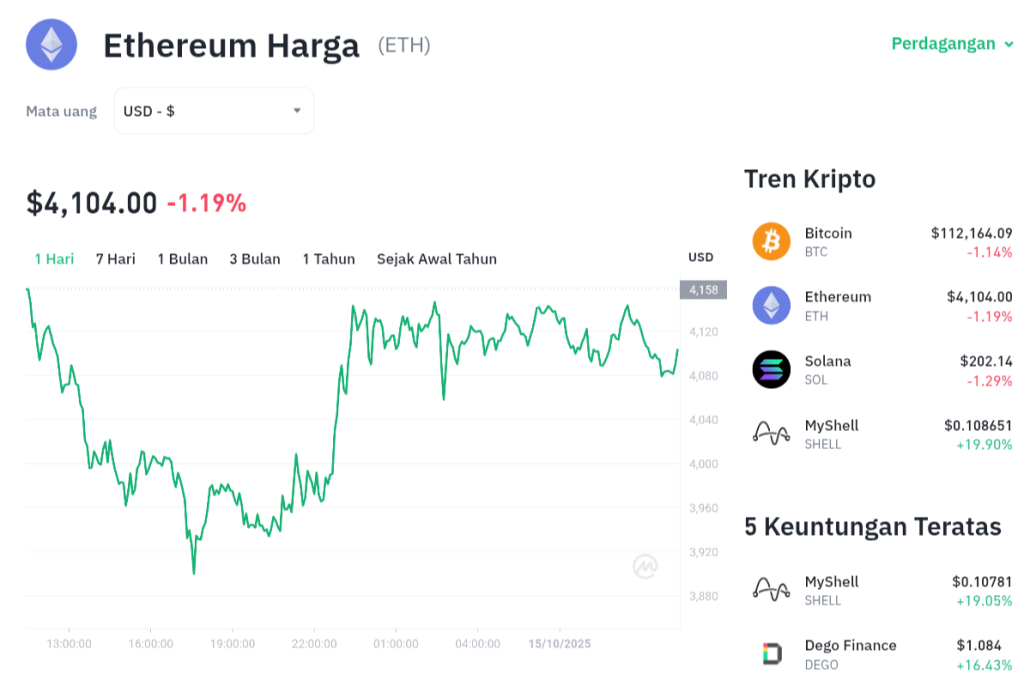Click the Dego Finance icon under 5 Keuntungan Teratas

tap(771, 654)
